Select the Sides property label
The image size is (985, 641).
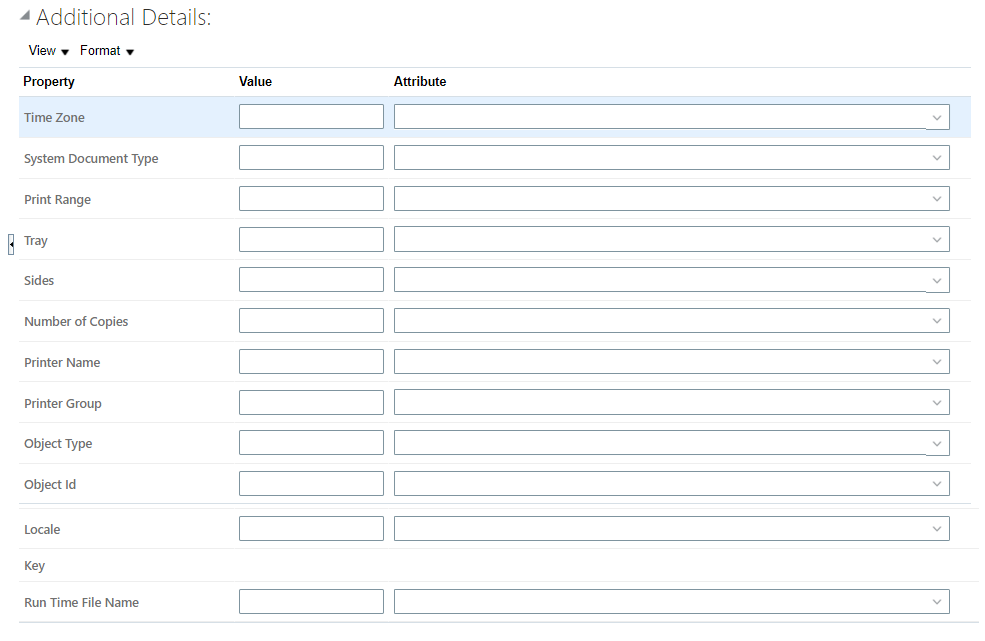point(39,281)
